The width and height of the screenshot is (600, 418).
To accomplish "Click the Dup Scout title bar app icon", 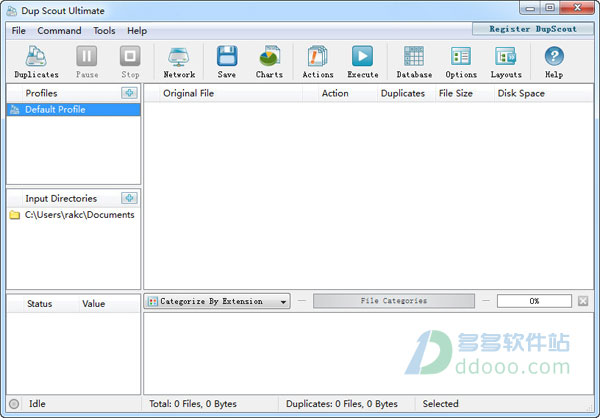I will click(11, 11).
